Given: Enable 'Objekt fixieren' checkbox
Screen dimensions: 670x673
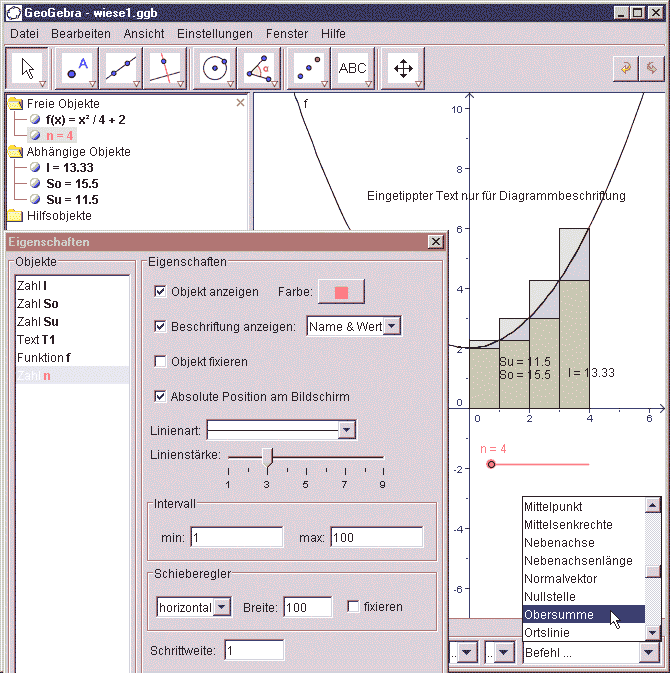Looking at the screenshot, I should pyautogui.click(x=160, y=361).
